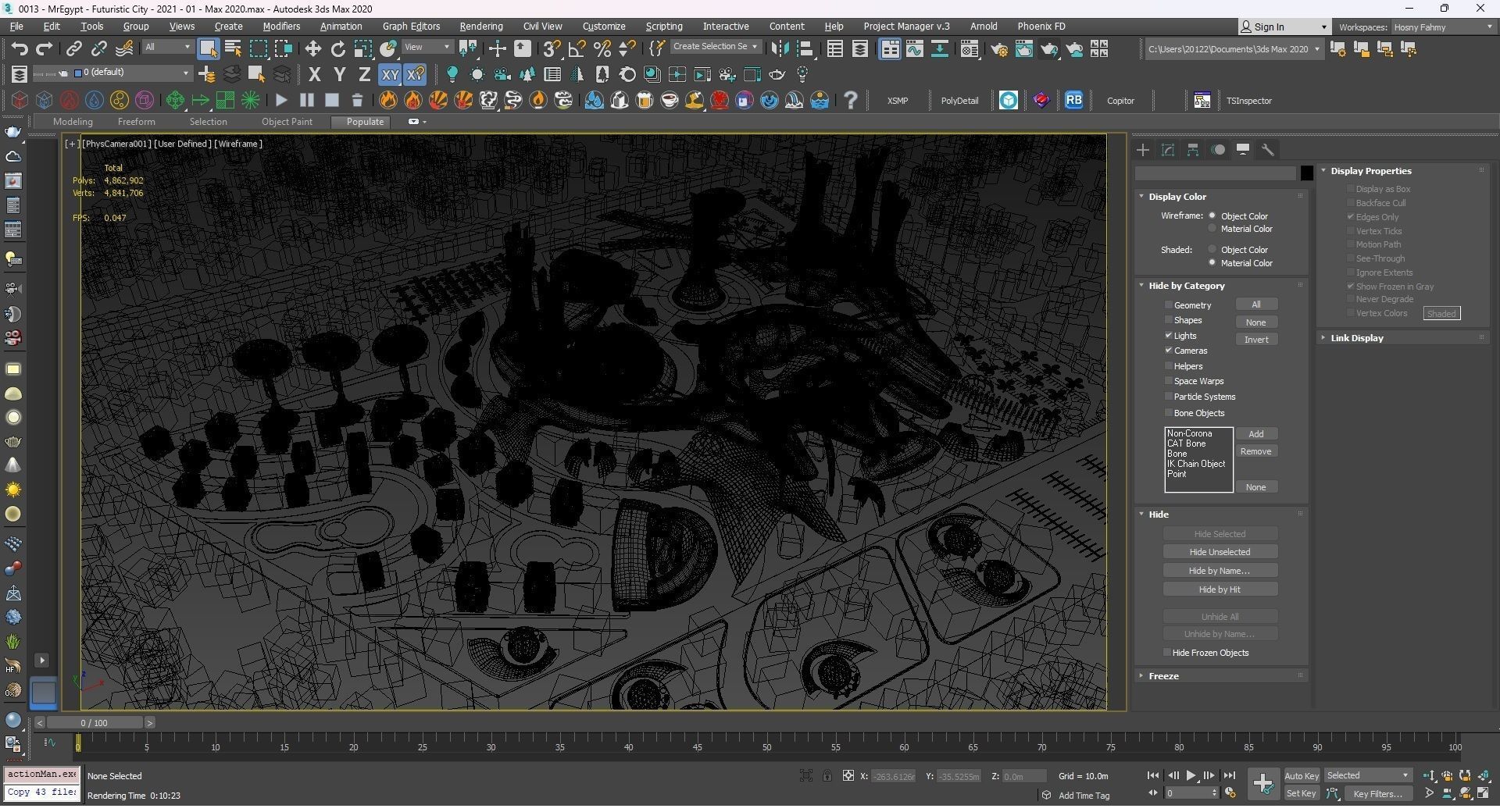Open the Rendering menu
The width and height of the screenshot is (1500, 812).
(x=480, y=27)
